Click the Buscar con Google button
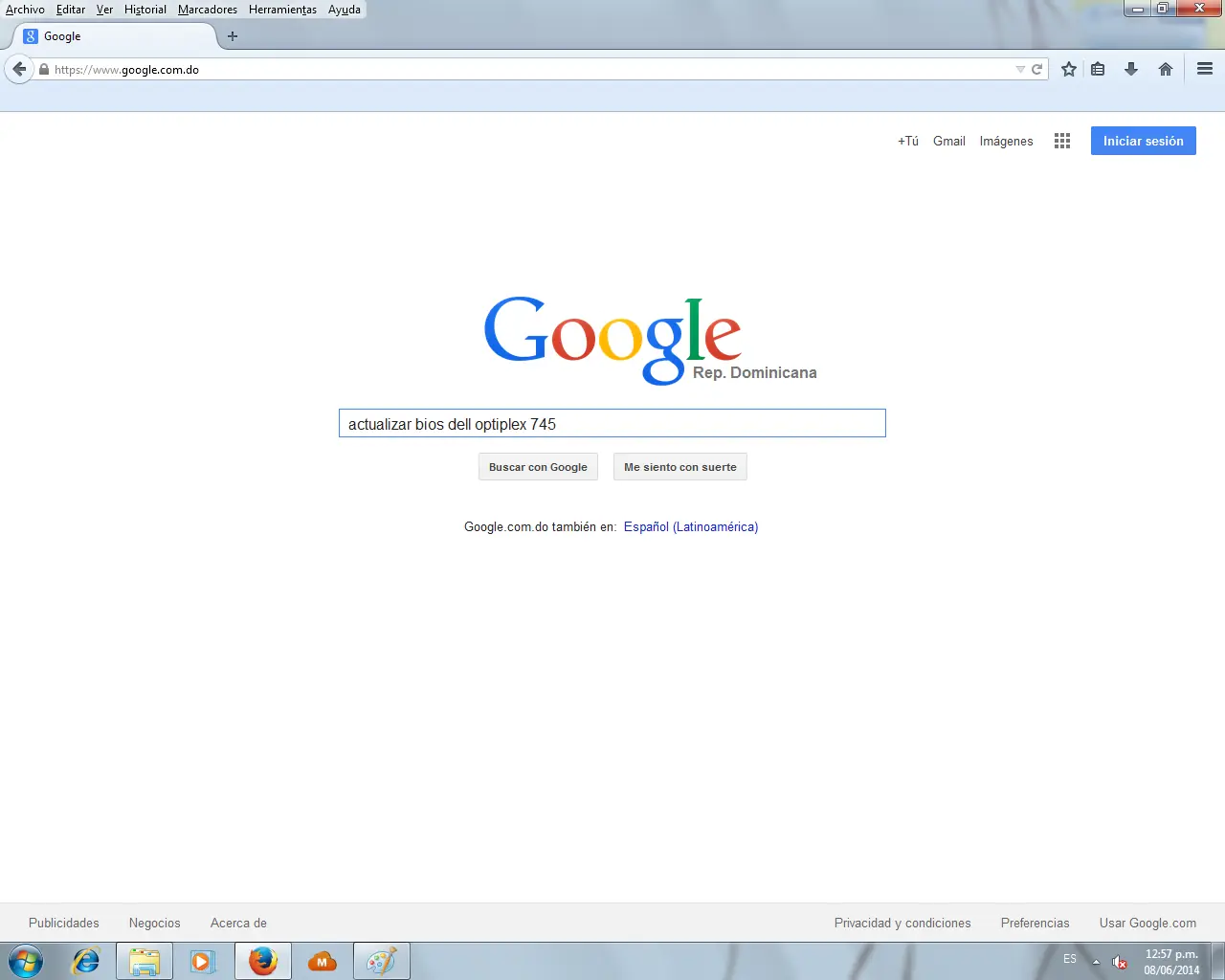1225x980 pixels. [x=538, y=467]
